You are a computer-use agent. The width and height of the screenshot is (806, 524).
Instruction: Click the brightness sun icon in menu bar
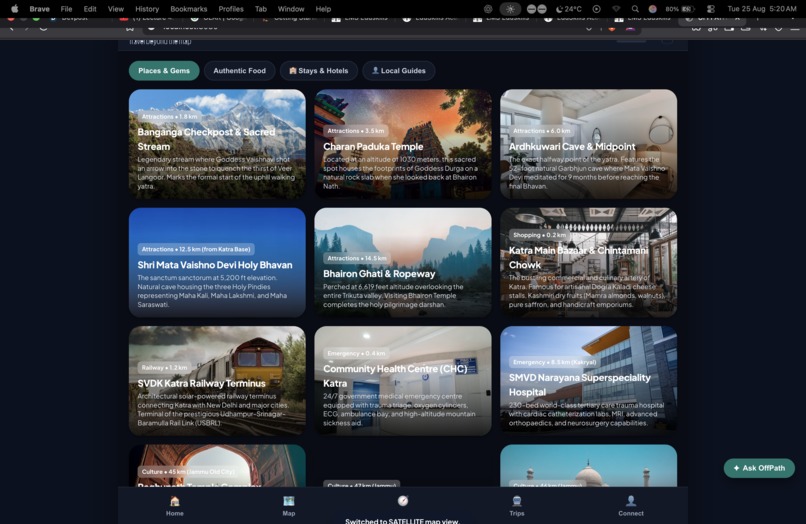[x=510, y=9]
